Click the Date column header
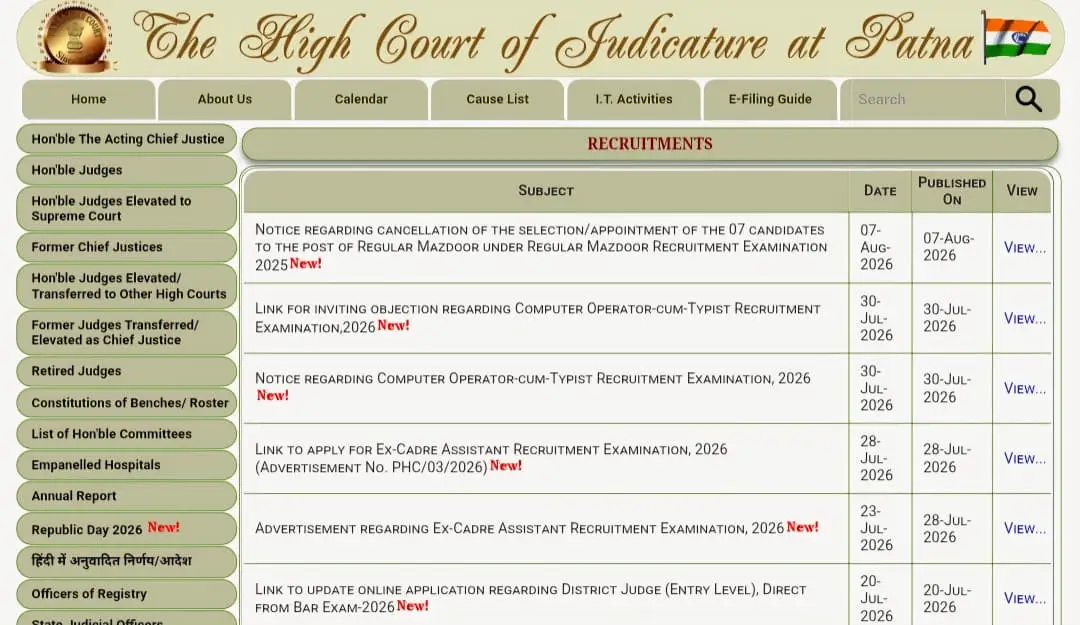This screenshot has width=1080, height=625. [x=880, y=191]
